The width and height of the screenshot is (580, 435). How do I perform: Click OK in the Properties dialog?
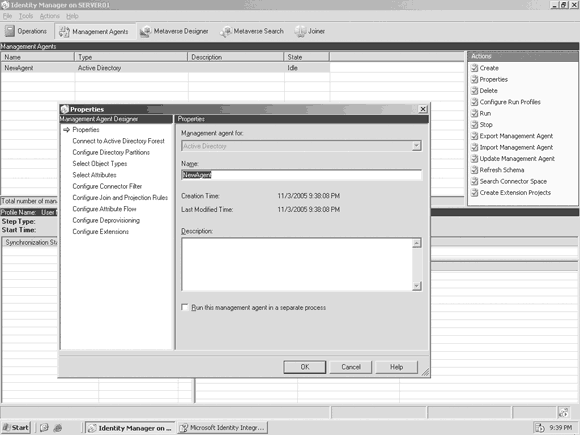tap(305, 367)
